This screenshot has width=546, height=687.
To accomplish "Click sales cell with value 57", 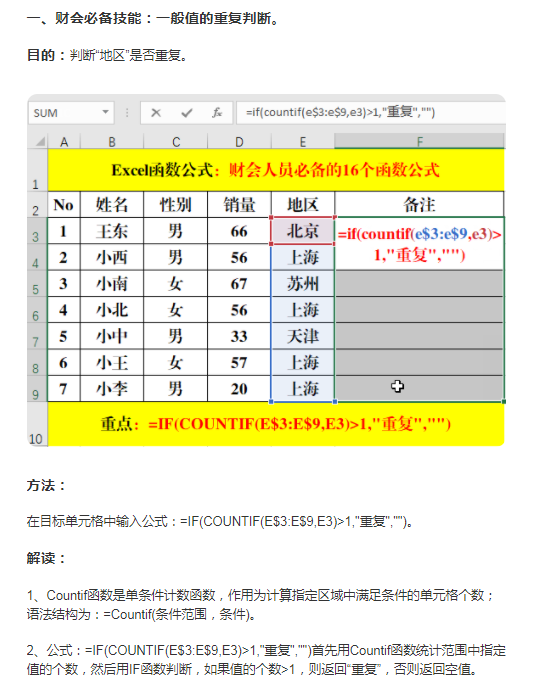I will [x=239, y=362].
